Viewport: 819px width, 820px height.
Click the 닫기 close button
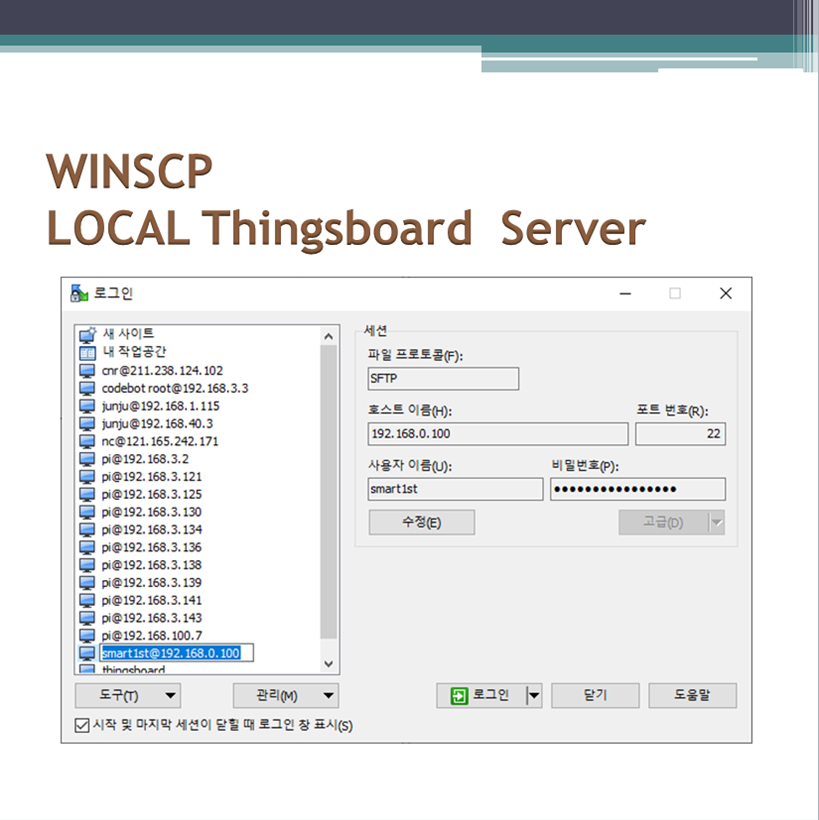click(595, 696)
